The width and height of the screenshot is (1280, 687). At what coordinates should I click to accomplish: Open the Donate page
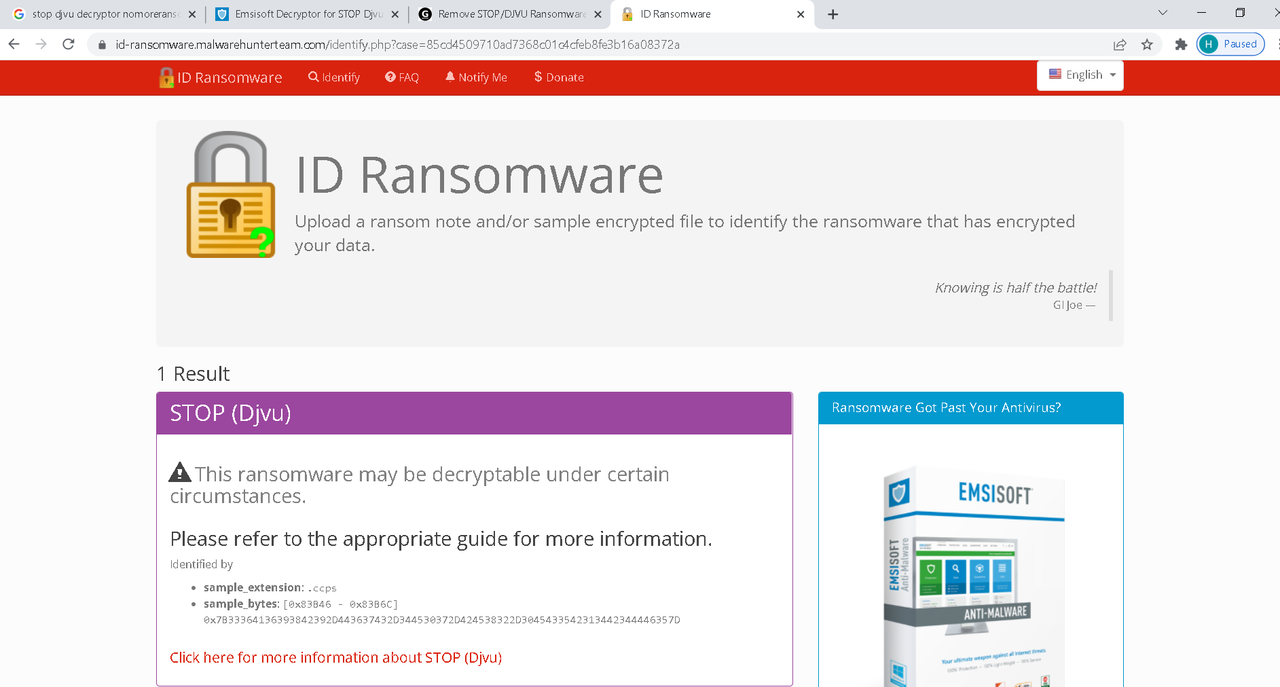tap(559, 77)
